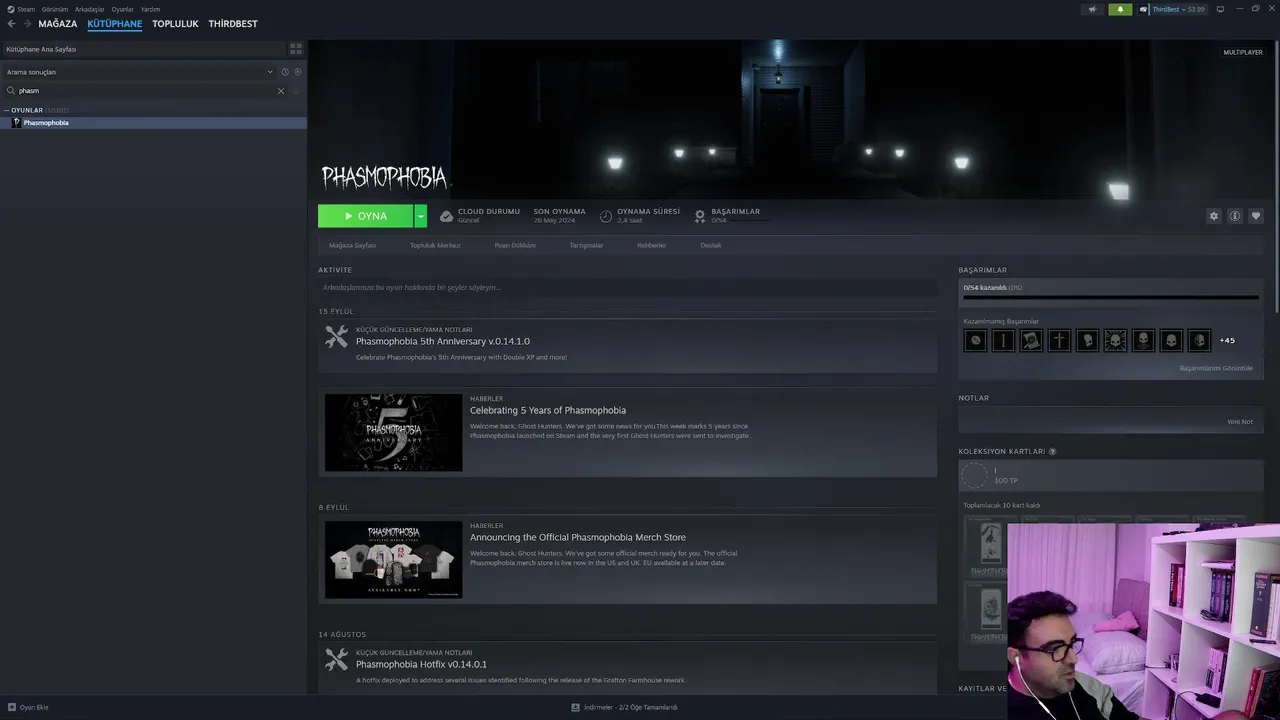This screenshot has height=720, width=1280.
Task: Click the green OYNA play button
Action: (x=365, y=216)
